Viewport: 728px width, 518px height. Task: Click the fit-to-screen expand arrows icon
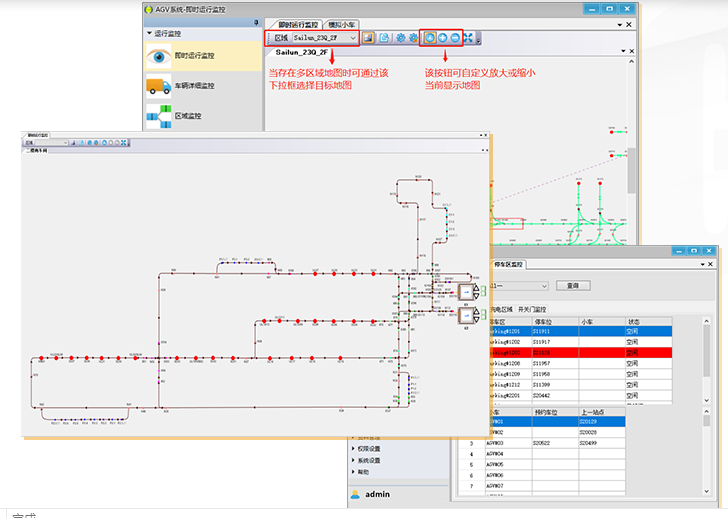(469, 38)
